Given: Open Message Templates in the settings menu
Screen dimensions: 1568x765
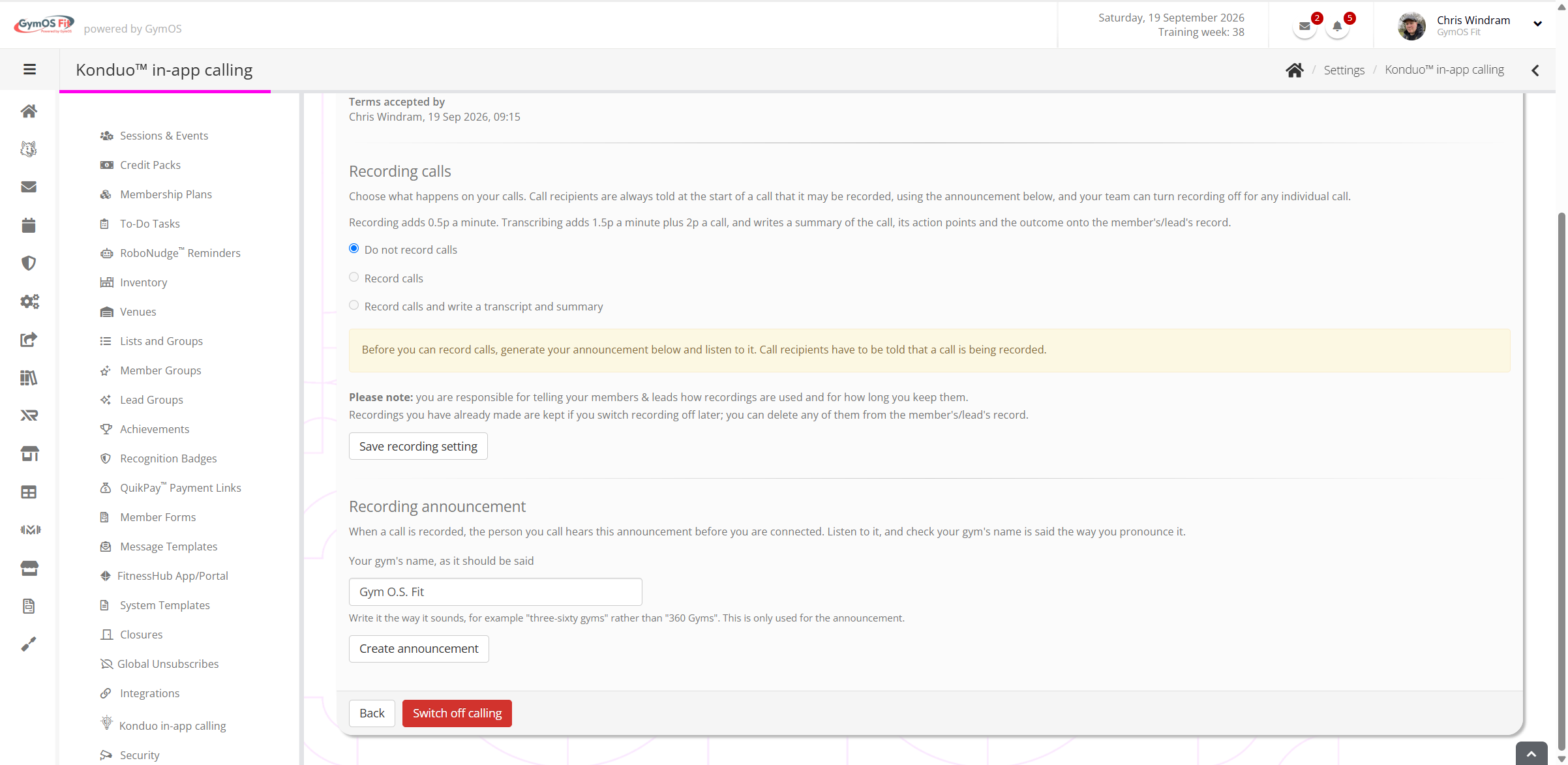Looking at the screenshot, I should coord(168,547).
